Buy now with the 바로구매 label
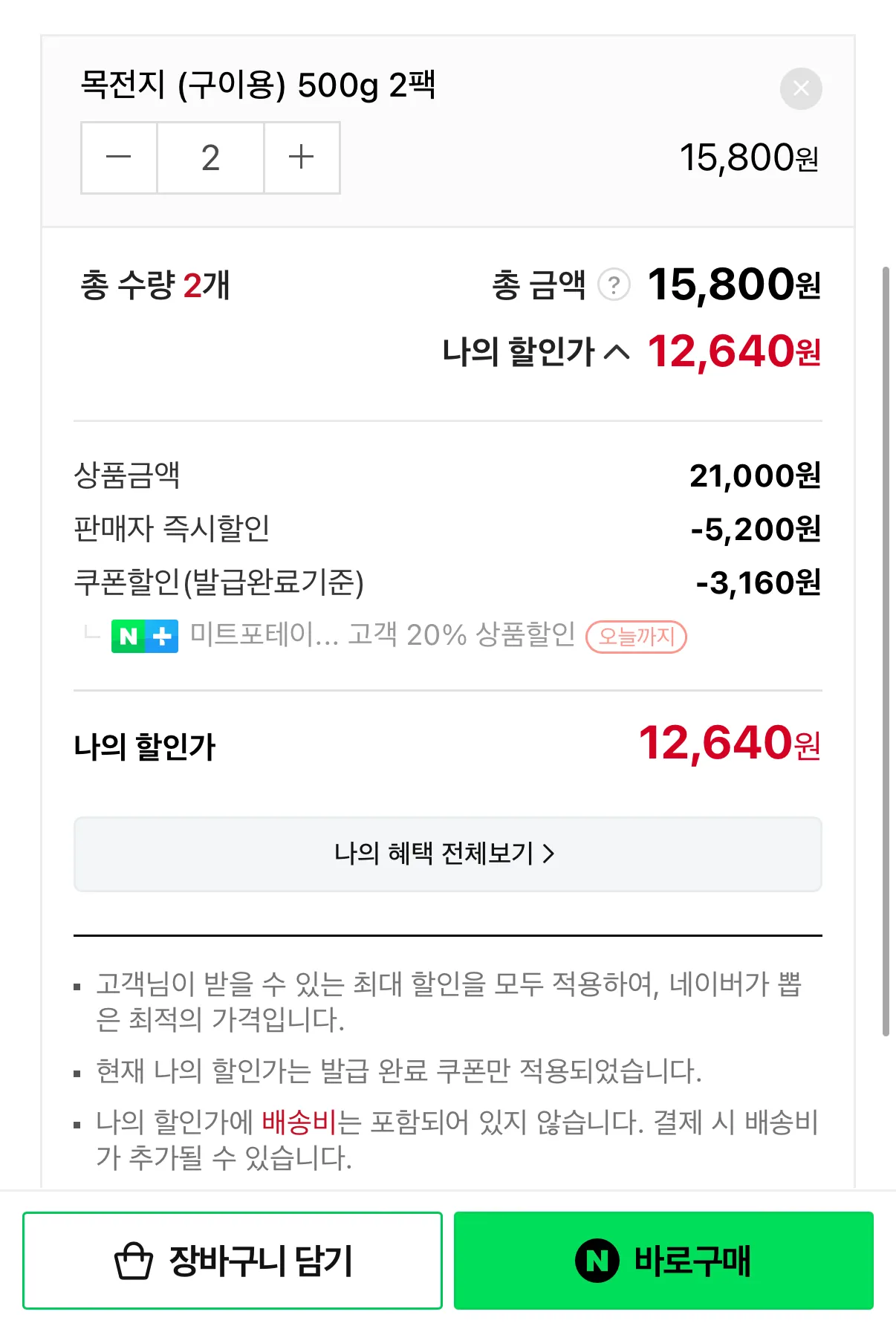 click(692, 1261)
